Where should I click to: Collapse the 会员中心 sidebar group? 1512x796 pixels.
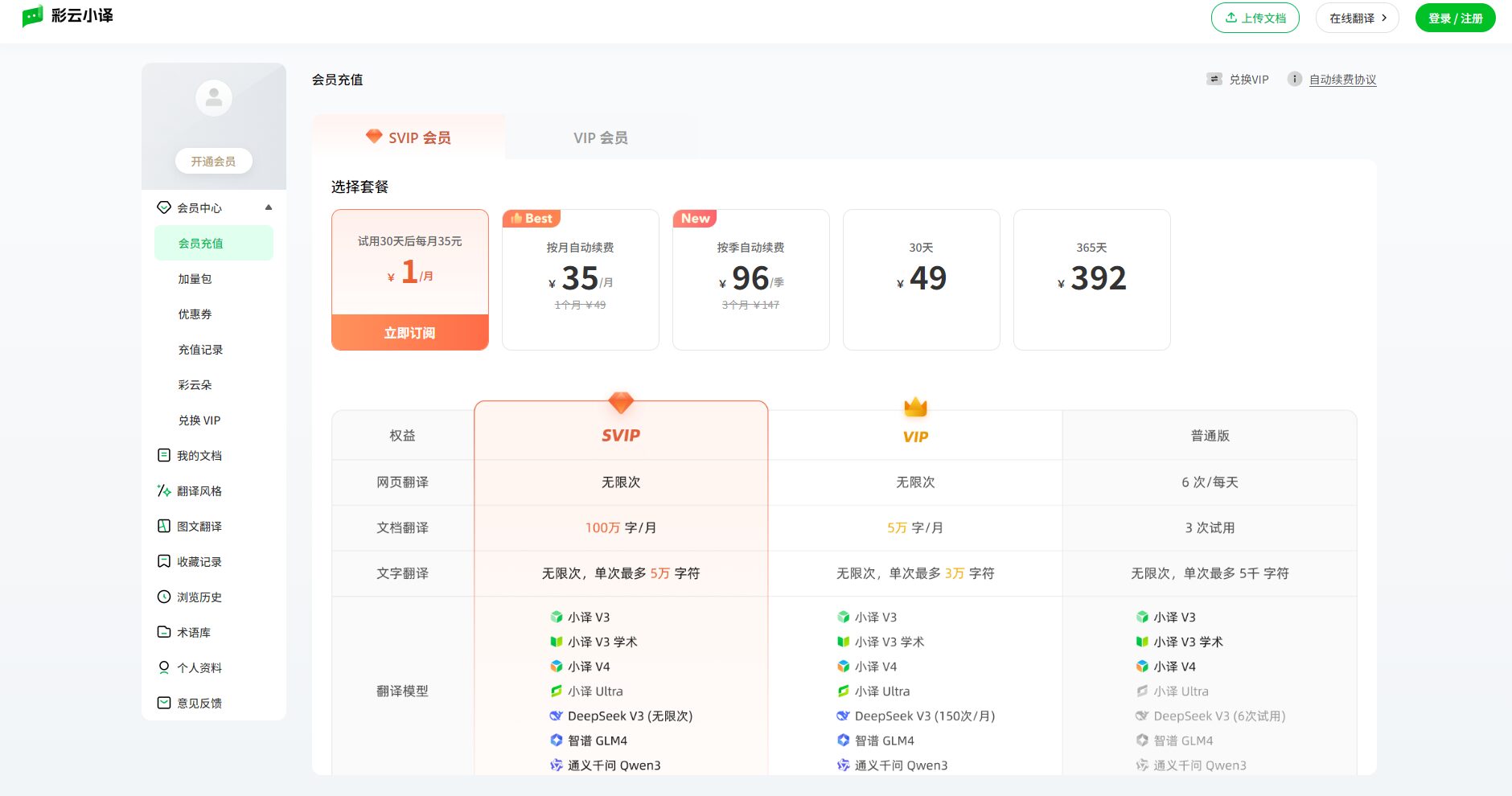(x=269, y=207)
